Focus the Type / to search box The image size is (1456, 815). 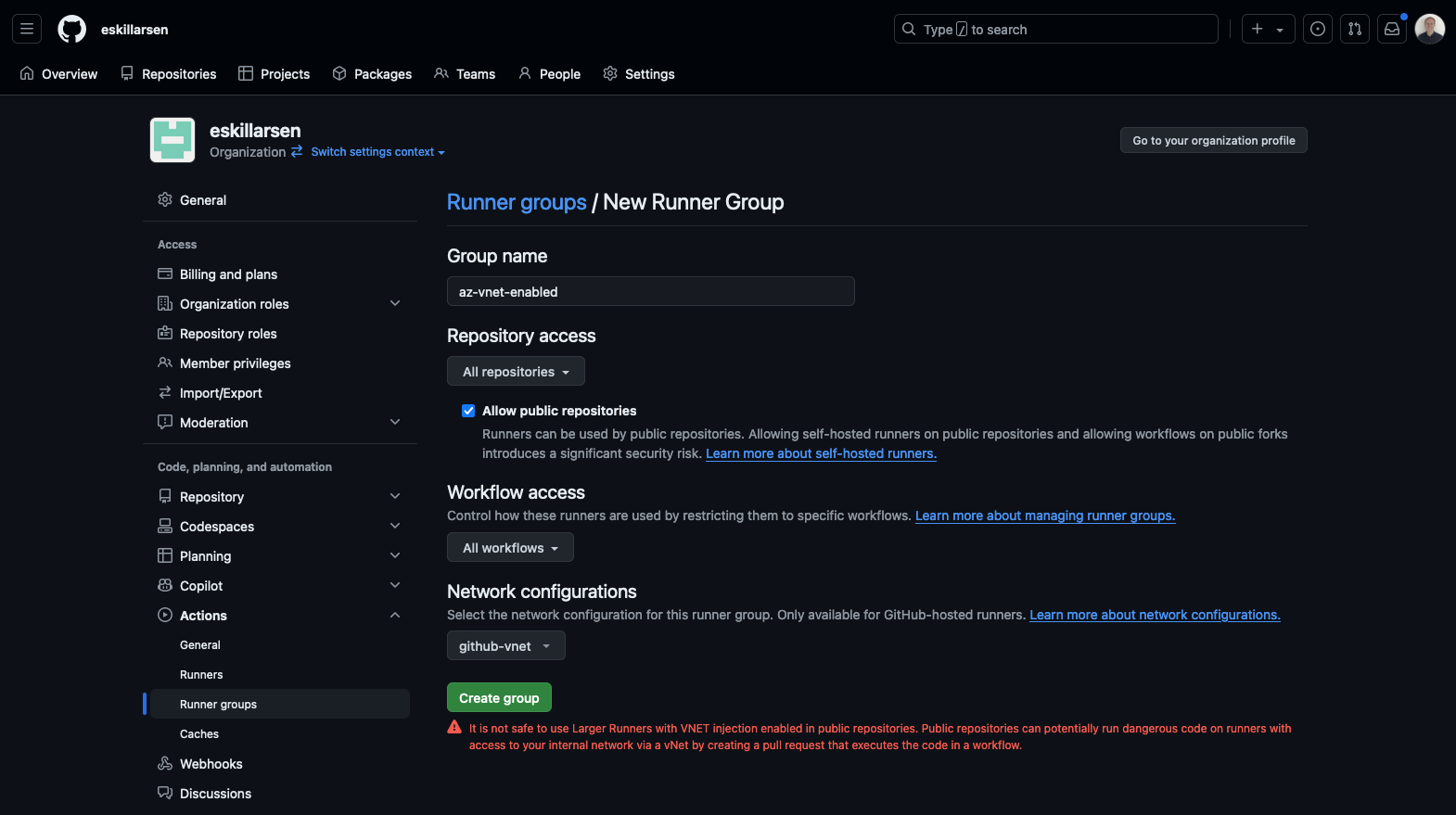coord(1056,29)
